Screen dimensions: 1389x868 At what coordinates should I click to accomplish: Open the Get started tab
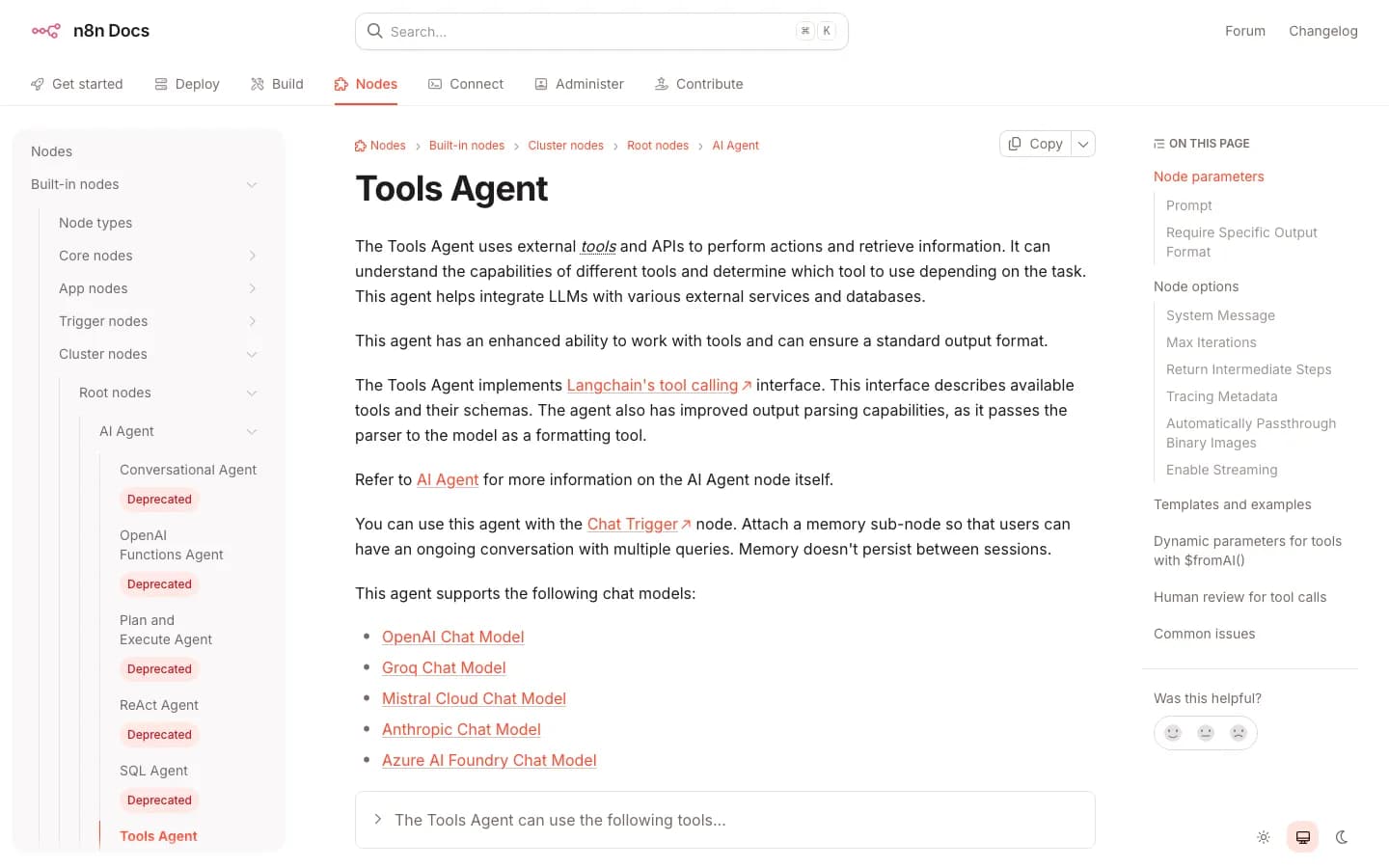point(77,84)
